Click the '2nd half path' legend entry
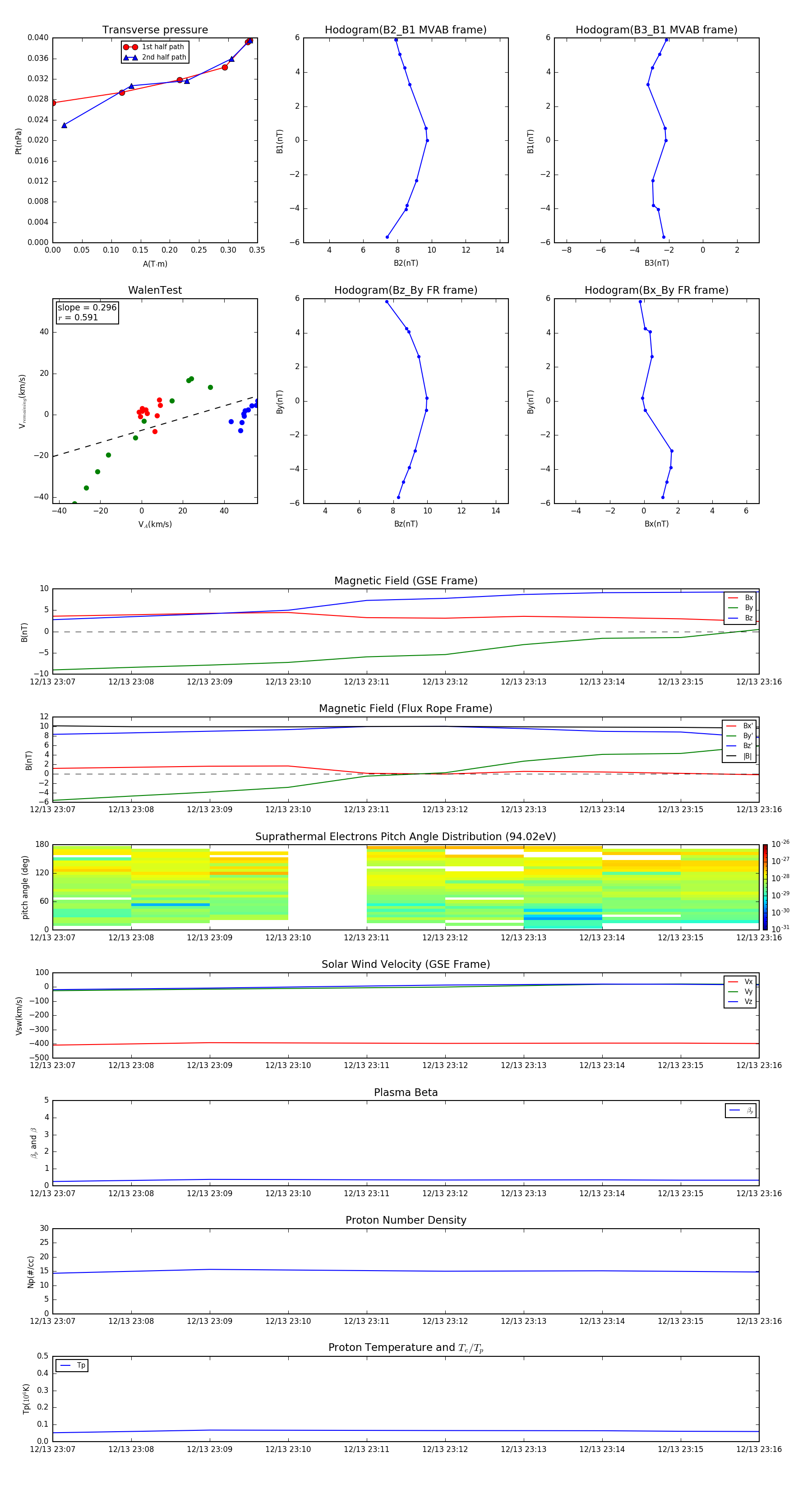 155,57
